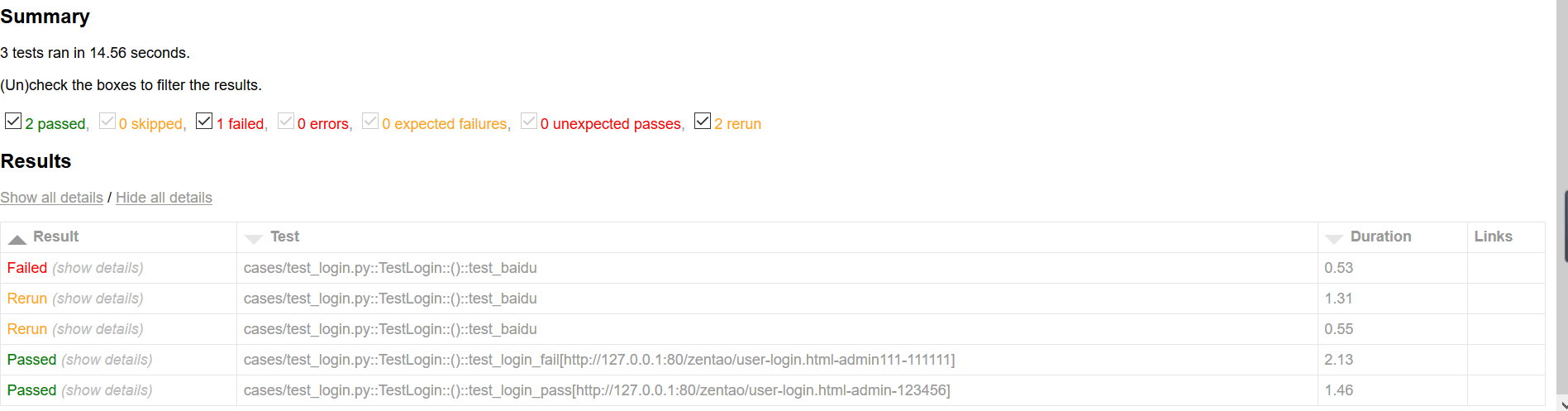Expand details for the first Rerun row
This screenshot has height=411, width=1568.
point(98,299)
